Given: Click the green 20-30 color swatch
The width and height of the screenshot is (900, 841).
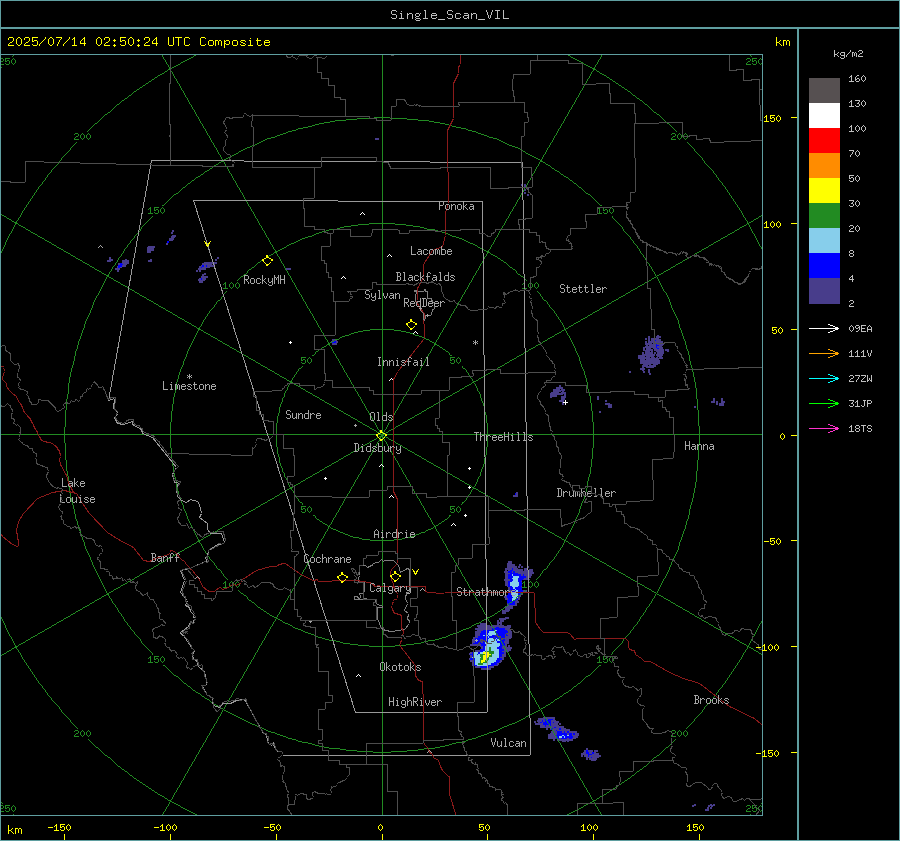Looking at the screenshot, I should [824, 216].
